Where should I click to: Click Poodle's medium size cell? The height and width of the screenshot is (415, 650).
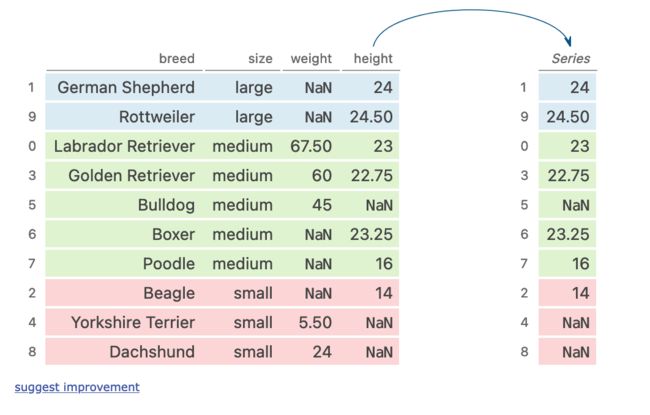243,264
